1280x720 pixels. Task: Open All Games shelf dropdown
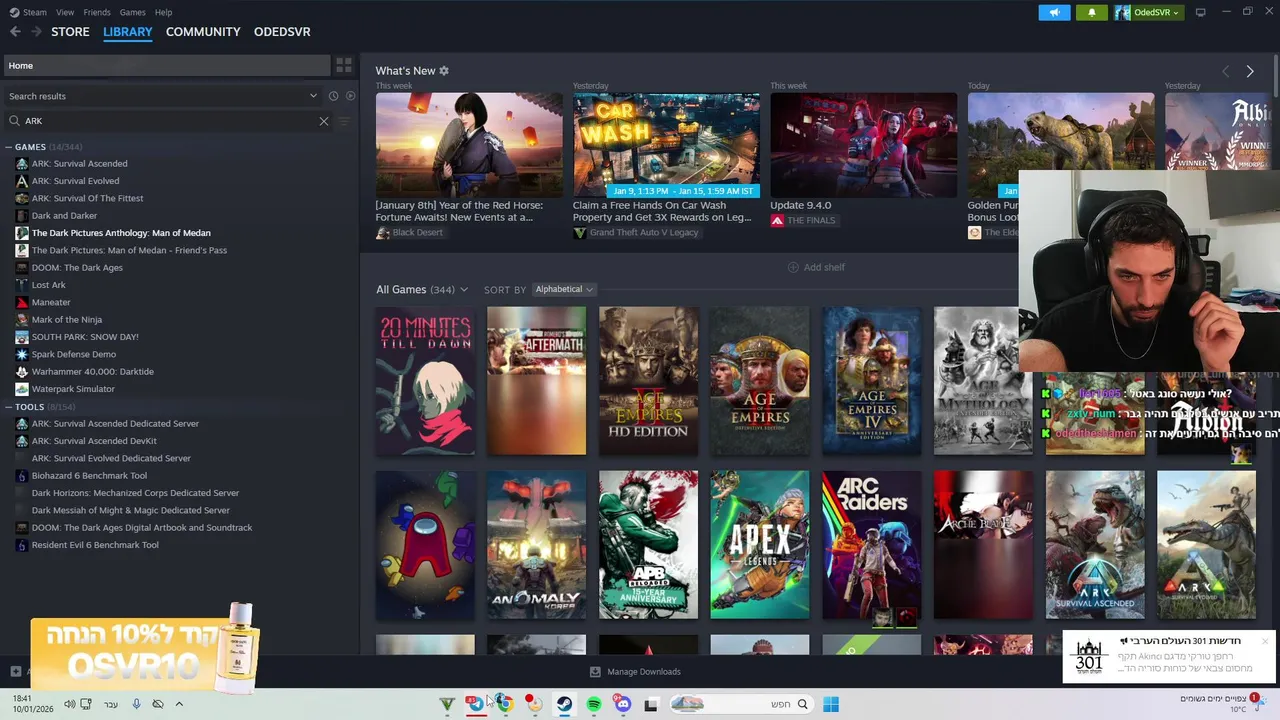[422, 289]
